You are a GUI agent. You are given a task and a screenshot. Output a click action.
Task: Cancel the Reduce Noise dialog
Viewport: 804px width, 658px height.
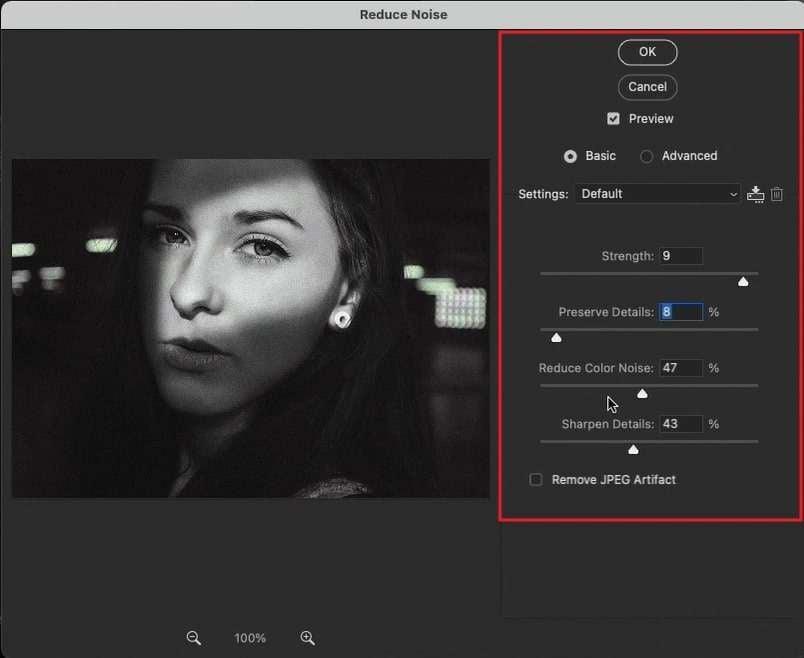pos(647,87)
